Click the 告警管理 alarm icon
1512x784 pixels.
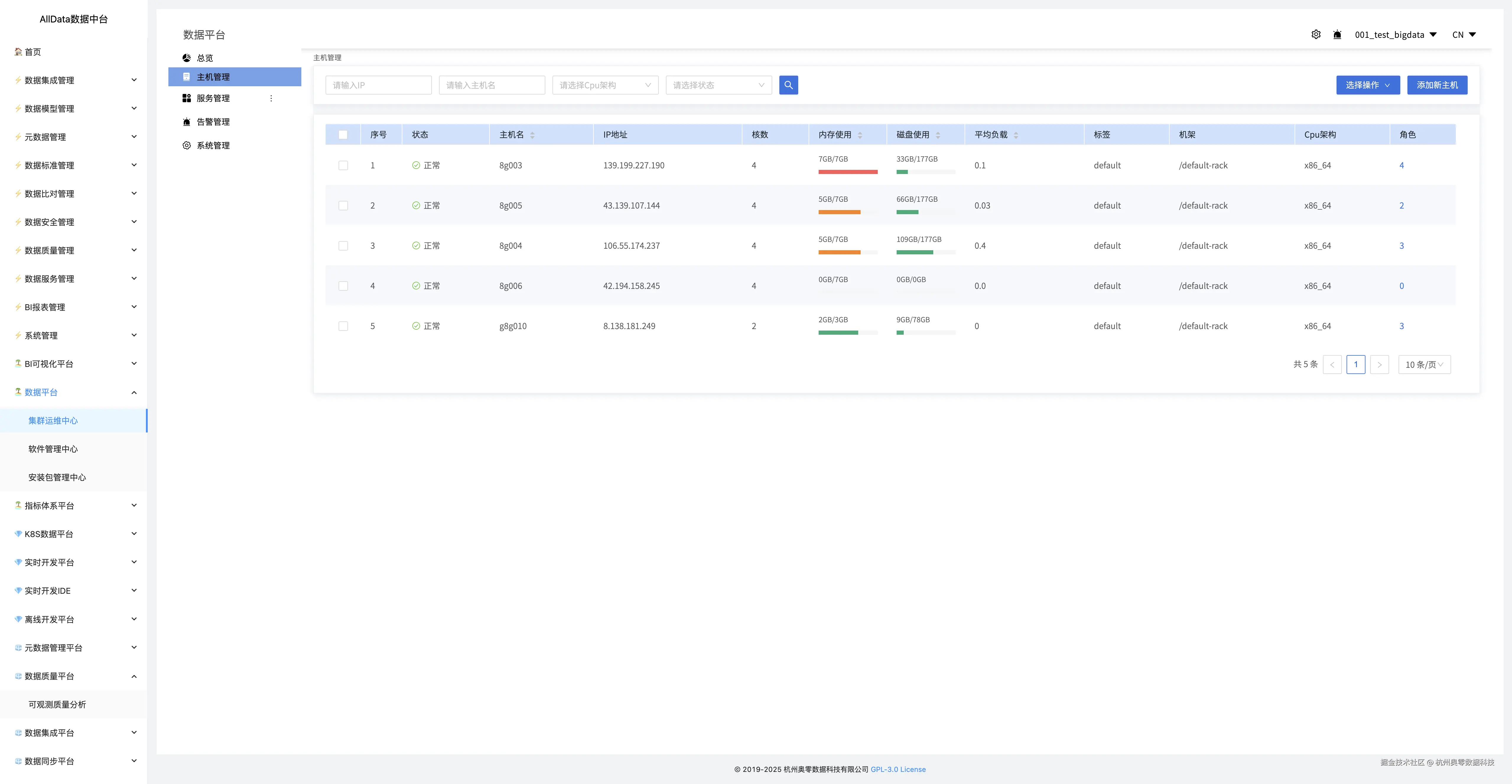pos(187,122)
